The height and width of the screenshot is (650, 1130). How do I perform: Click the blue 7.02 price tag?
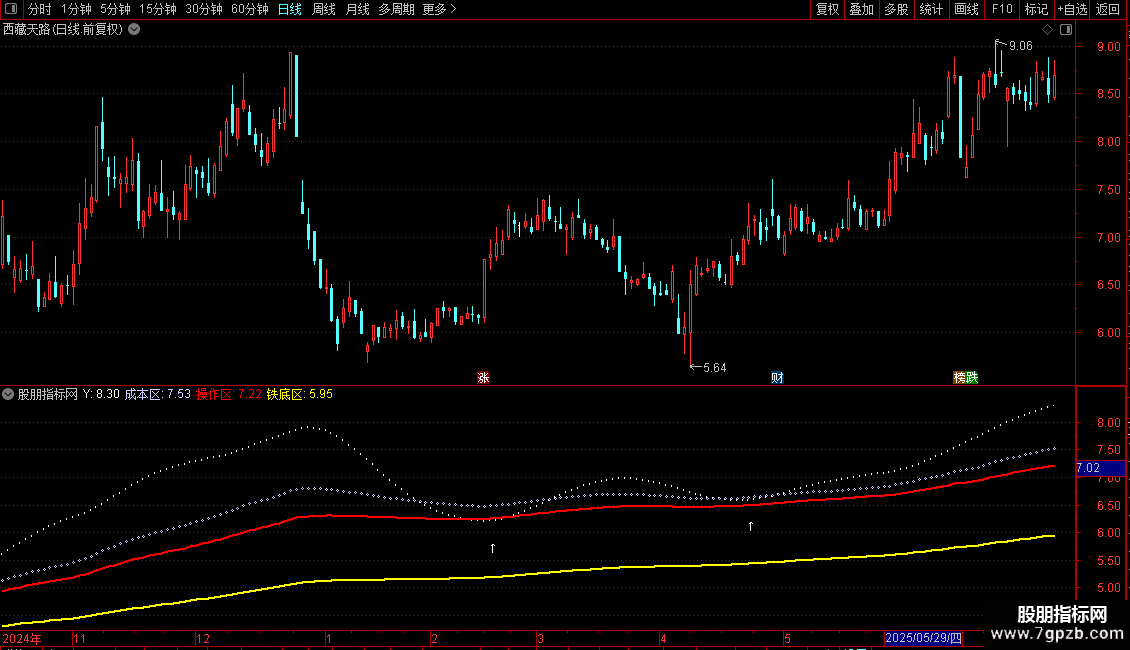click(x=1100, y=468)
